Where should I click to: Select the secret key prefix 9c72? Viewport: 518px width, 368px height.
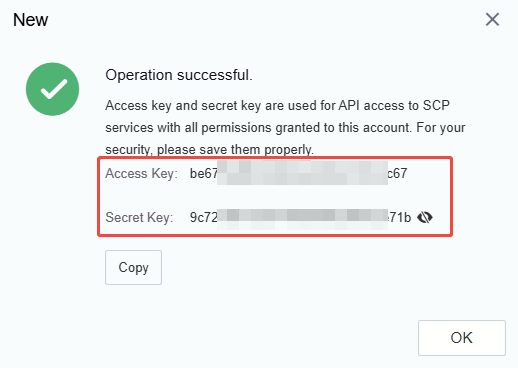(204, 217)
